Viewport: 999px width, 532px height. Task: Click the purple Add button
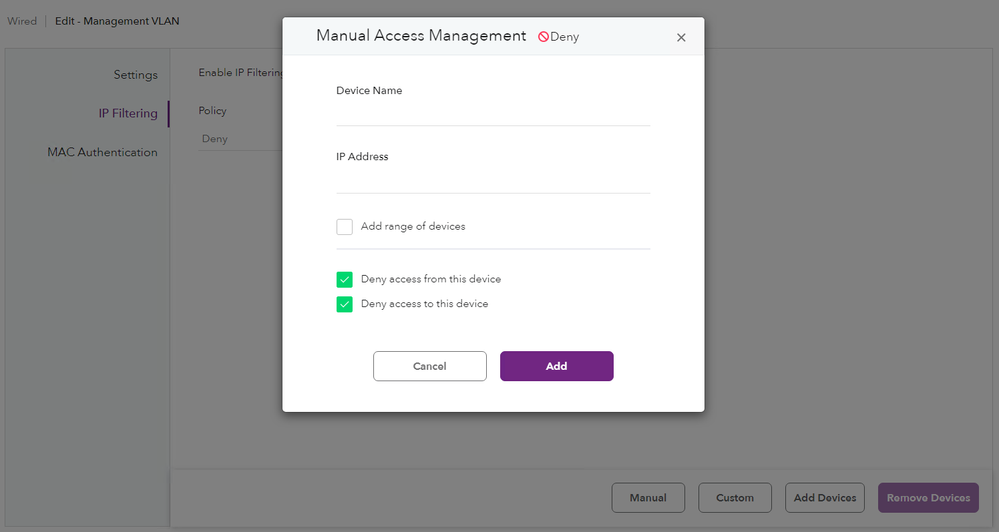point(556,366)
